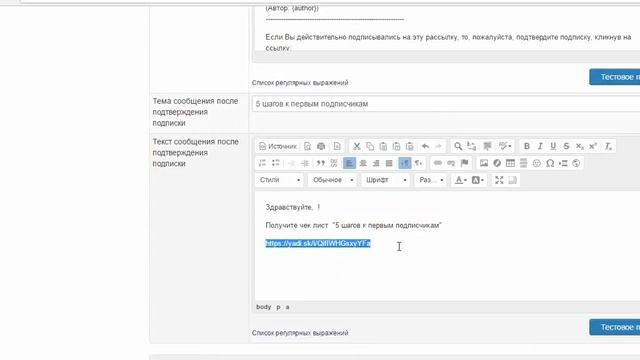Insert an image into the message
Image resolution: width=640 pixels, height=360 pixels.
484,163
